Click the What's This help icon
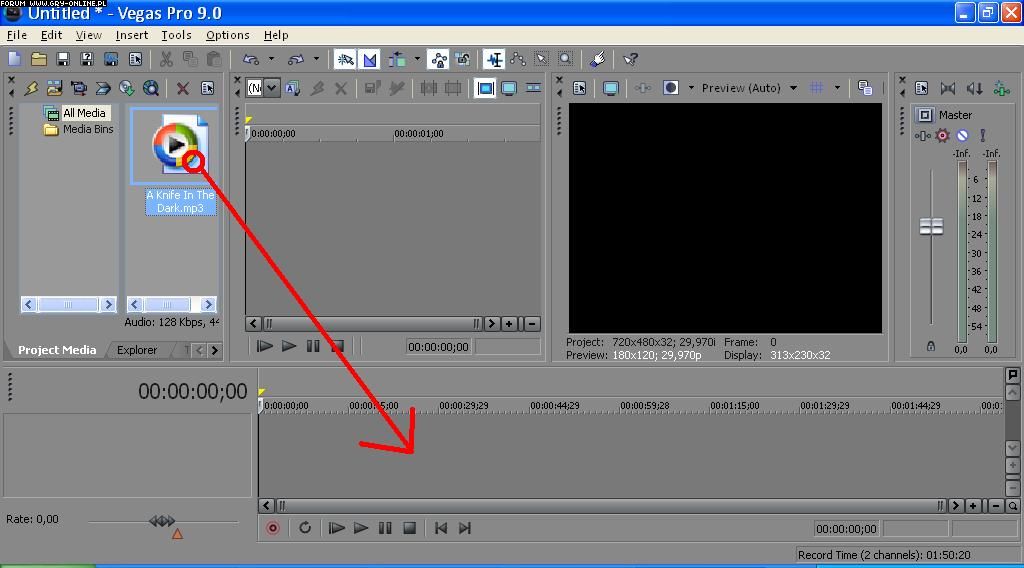 (630, 60)
